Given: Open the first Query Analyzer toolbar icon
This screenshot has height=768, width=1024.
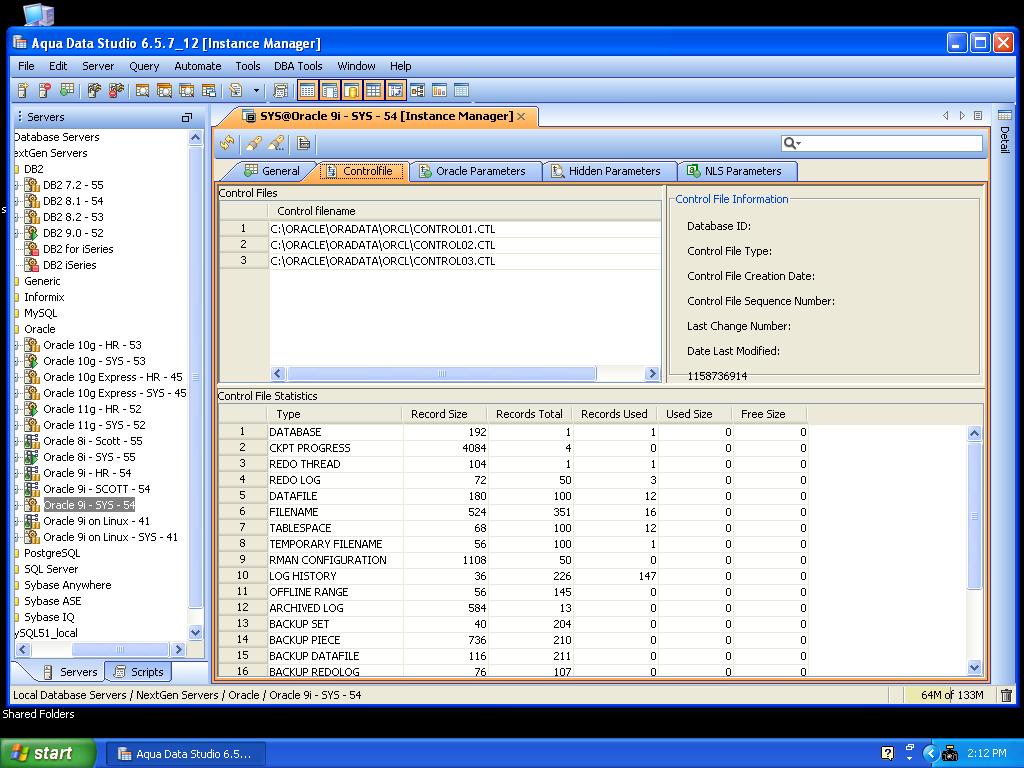Looking at the screenshot, I should click(142, 90).
